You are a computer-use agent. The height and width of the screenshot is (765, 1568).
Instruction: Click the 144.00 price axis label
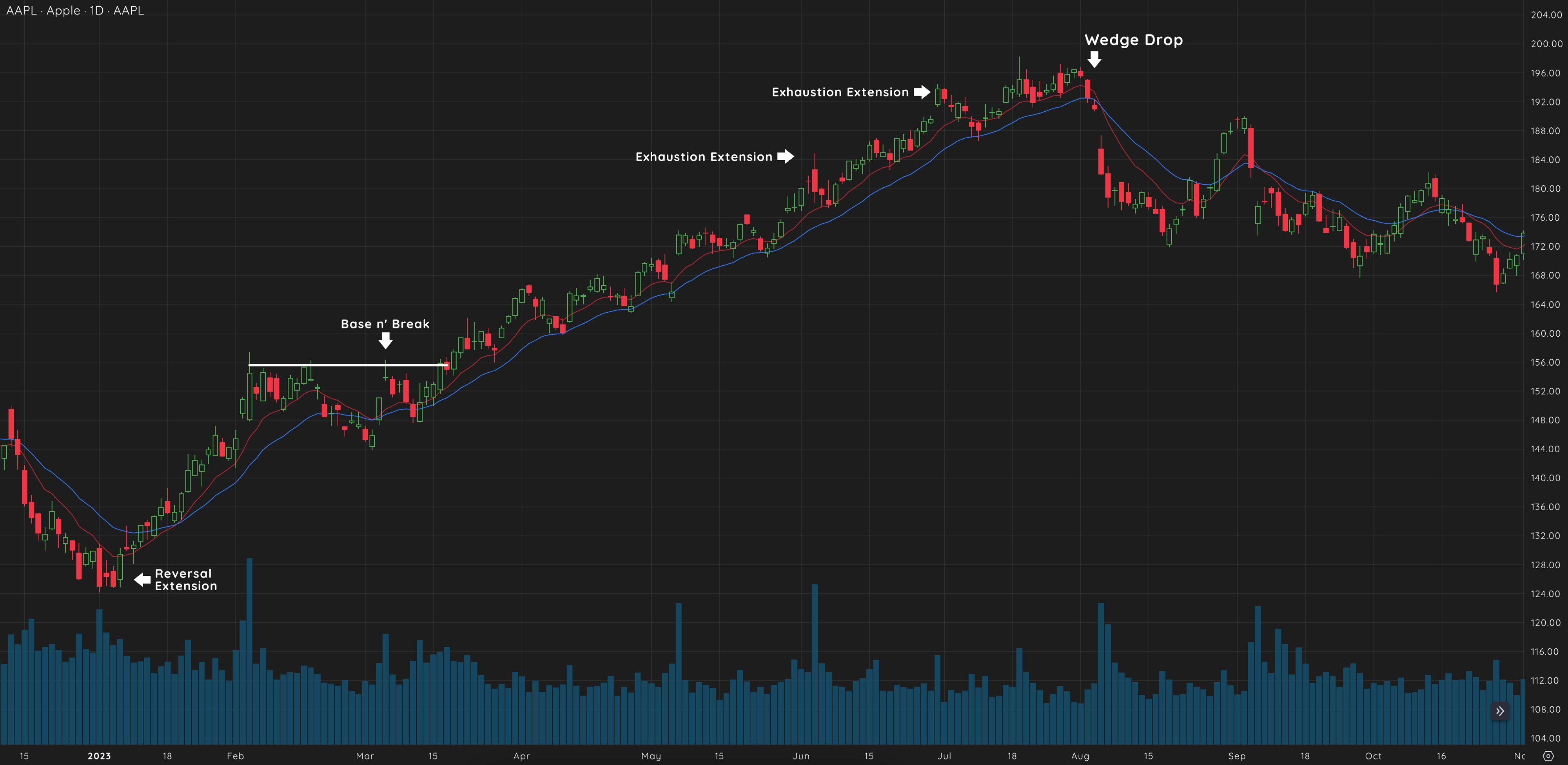1546,449
